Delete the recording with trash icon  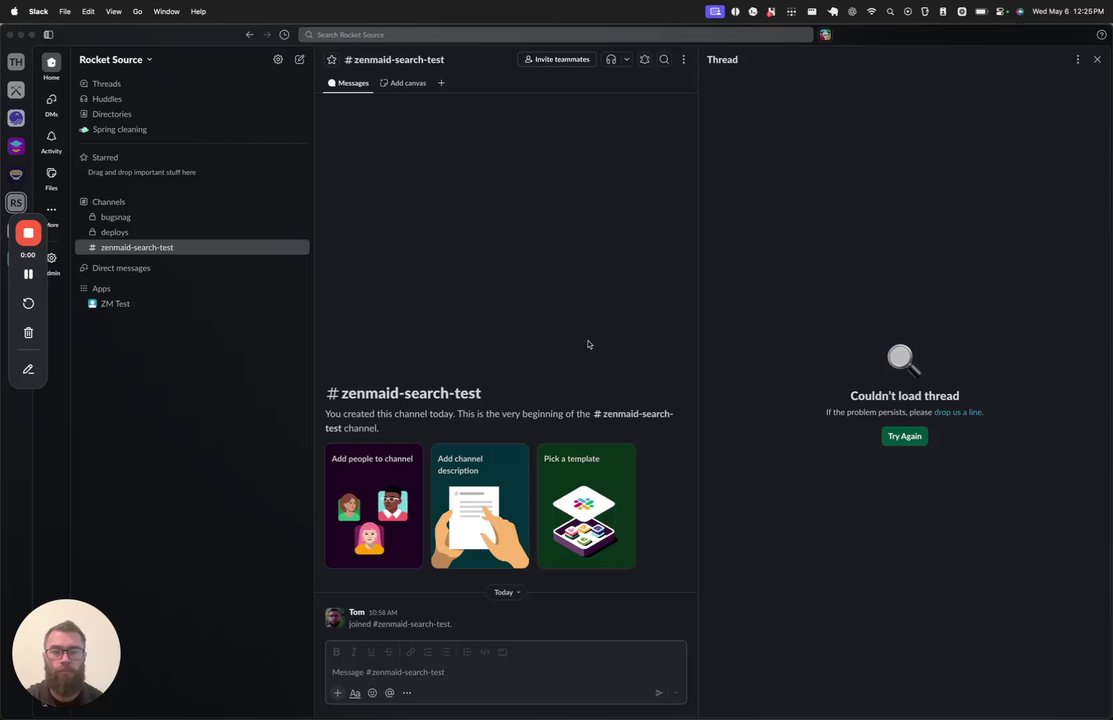click(28, 333)
